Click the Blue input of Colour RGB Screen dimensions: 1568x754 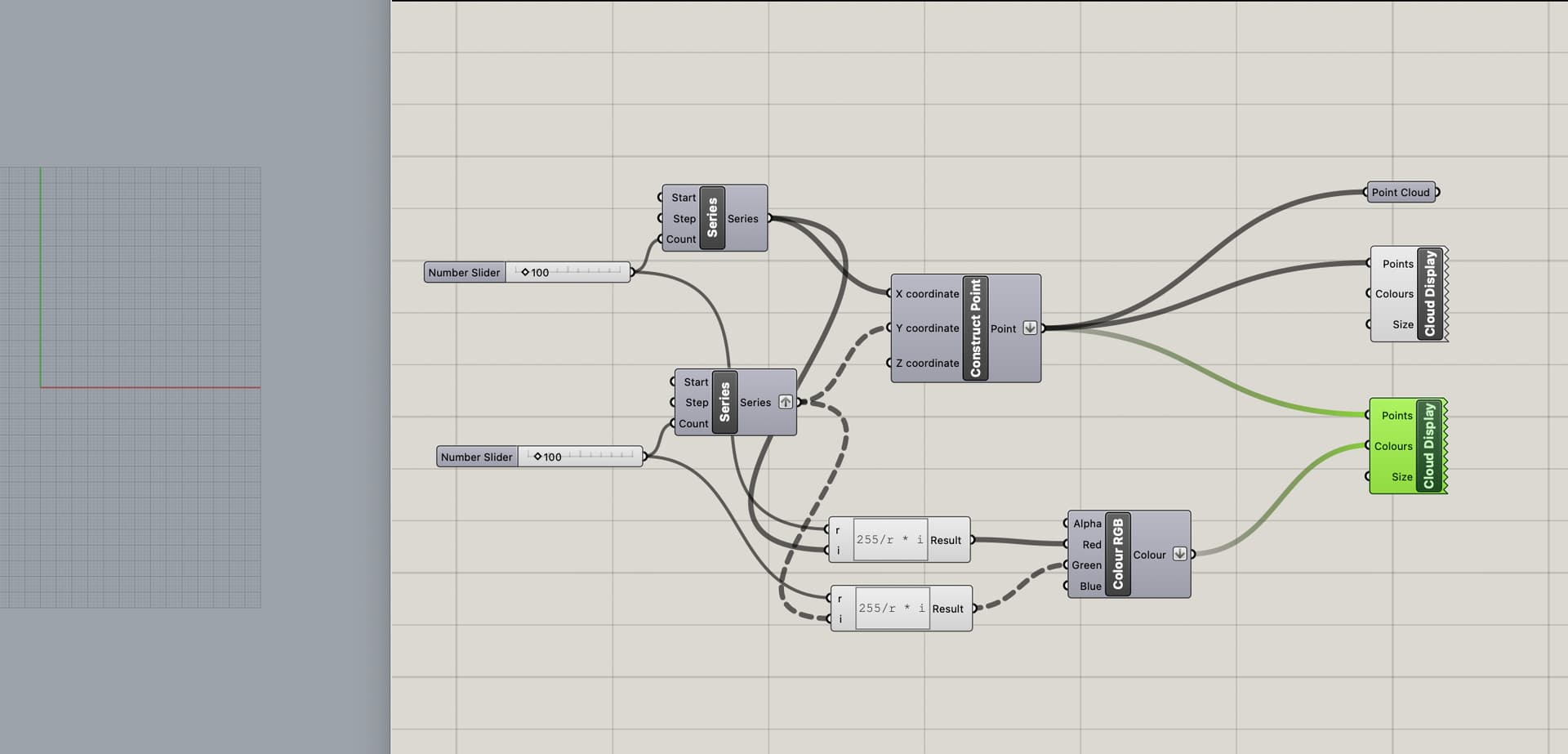[x=1090, y=586]
